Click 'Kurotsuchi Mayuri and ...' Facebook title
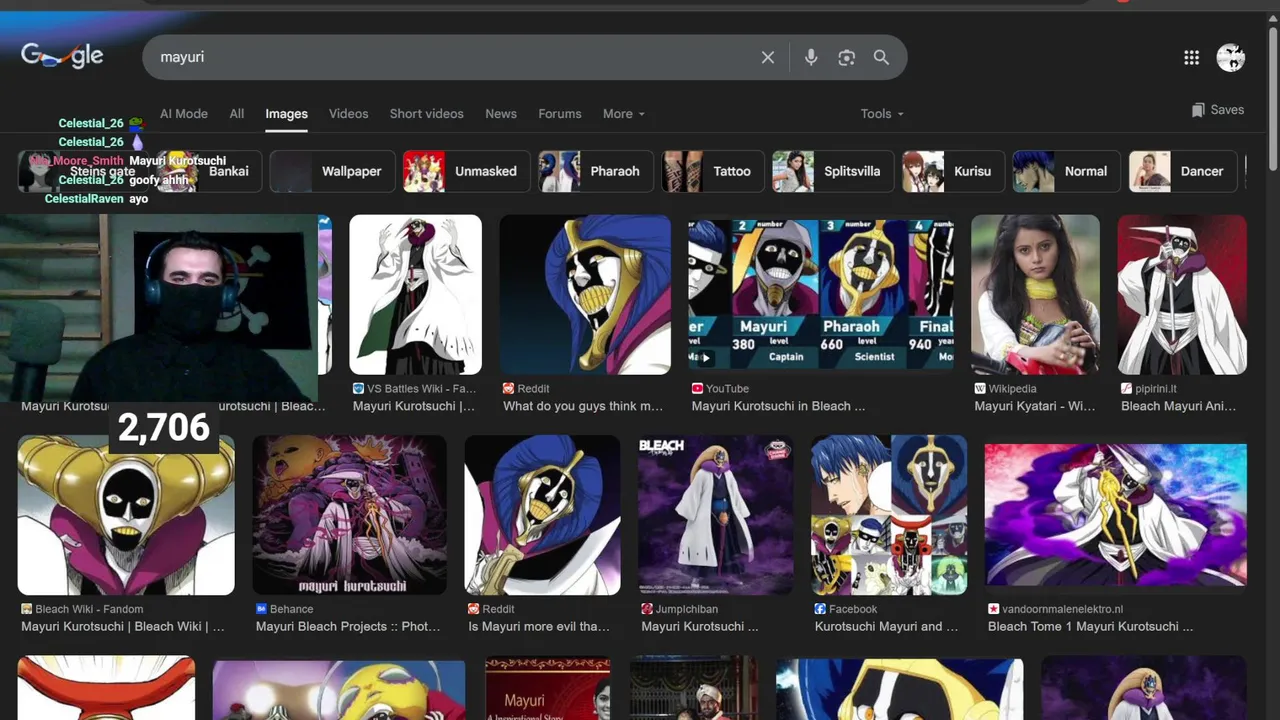This screenshot has width=1280, height=720. click(x=886, y=627)
